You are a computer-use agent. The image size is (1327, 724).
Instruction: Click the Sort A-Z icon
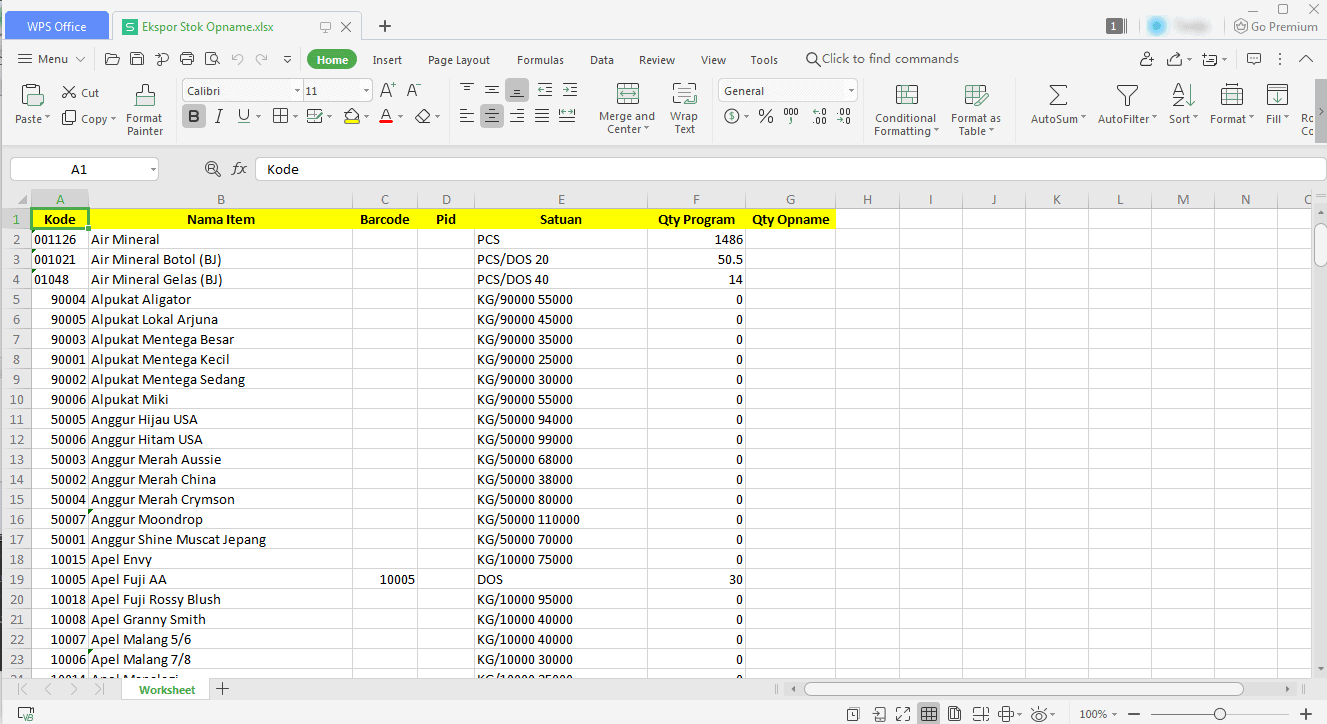click(1183, 95)
